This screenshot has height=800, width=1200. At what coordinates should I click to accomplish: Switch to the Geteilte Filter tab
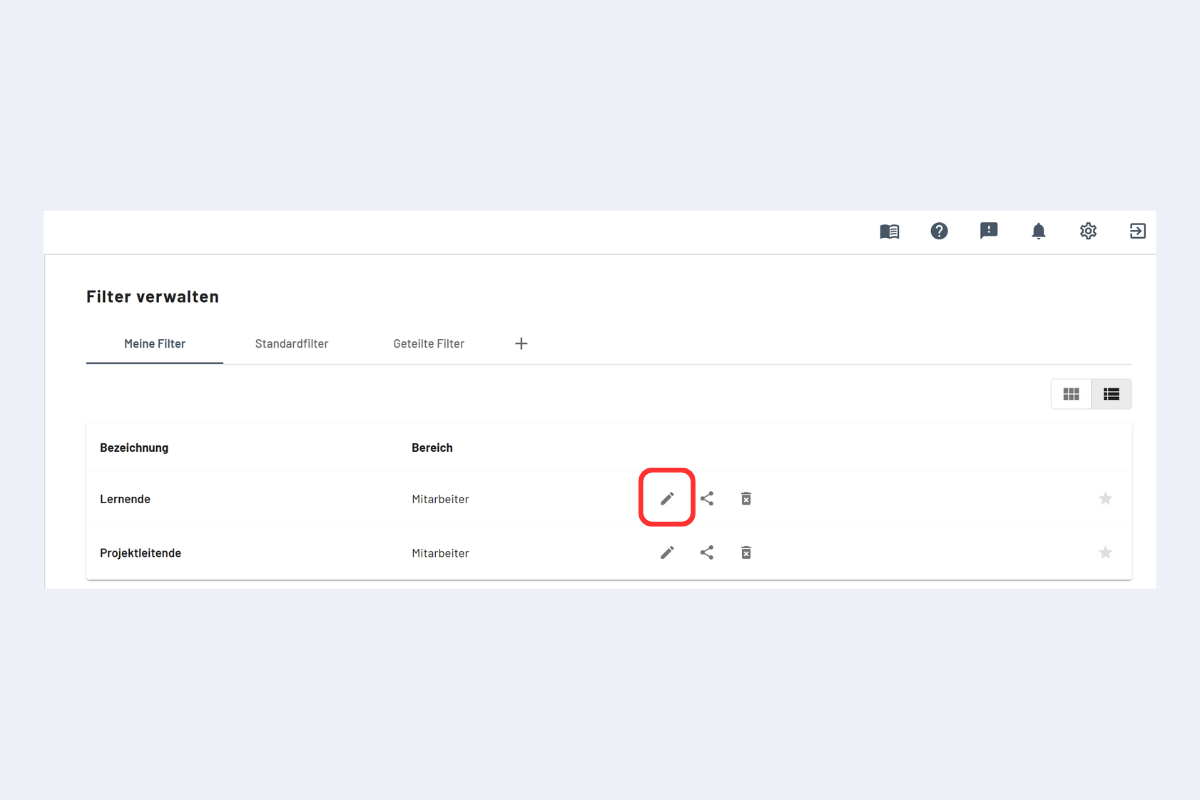(428, 343)
